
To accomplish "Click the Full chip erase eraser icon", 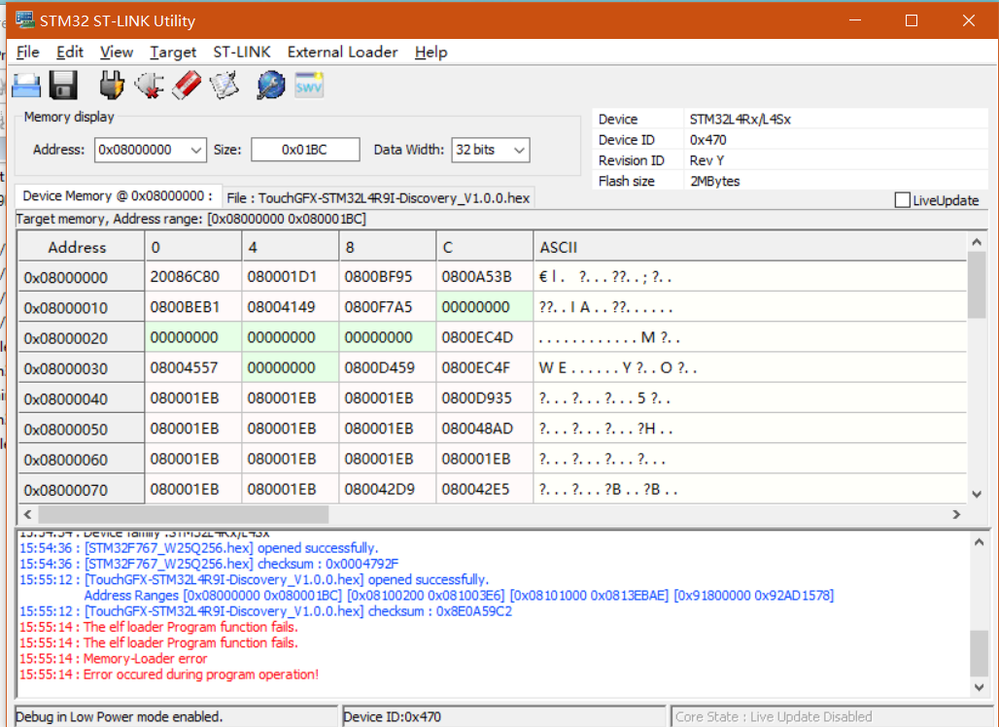I will [x=187, y=85].
